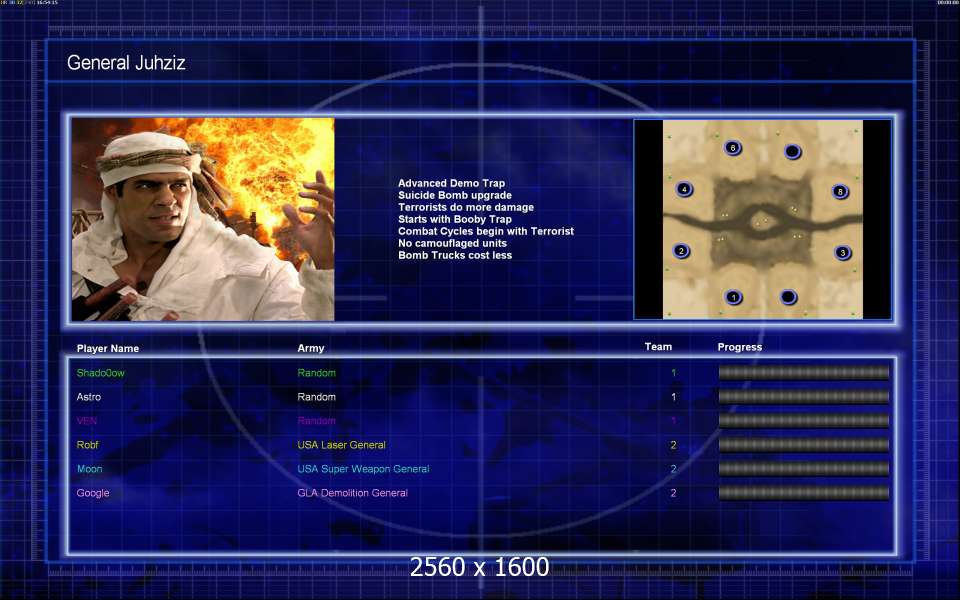The height and width of the screenshot is (600, 960).
Task: Select the unnumbered start position beside marker 1
Action: 789,297
